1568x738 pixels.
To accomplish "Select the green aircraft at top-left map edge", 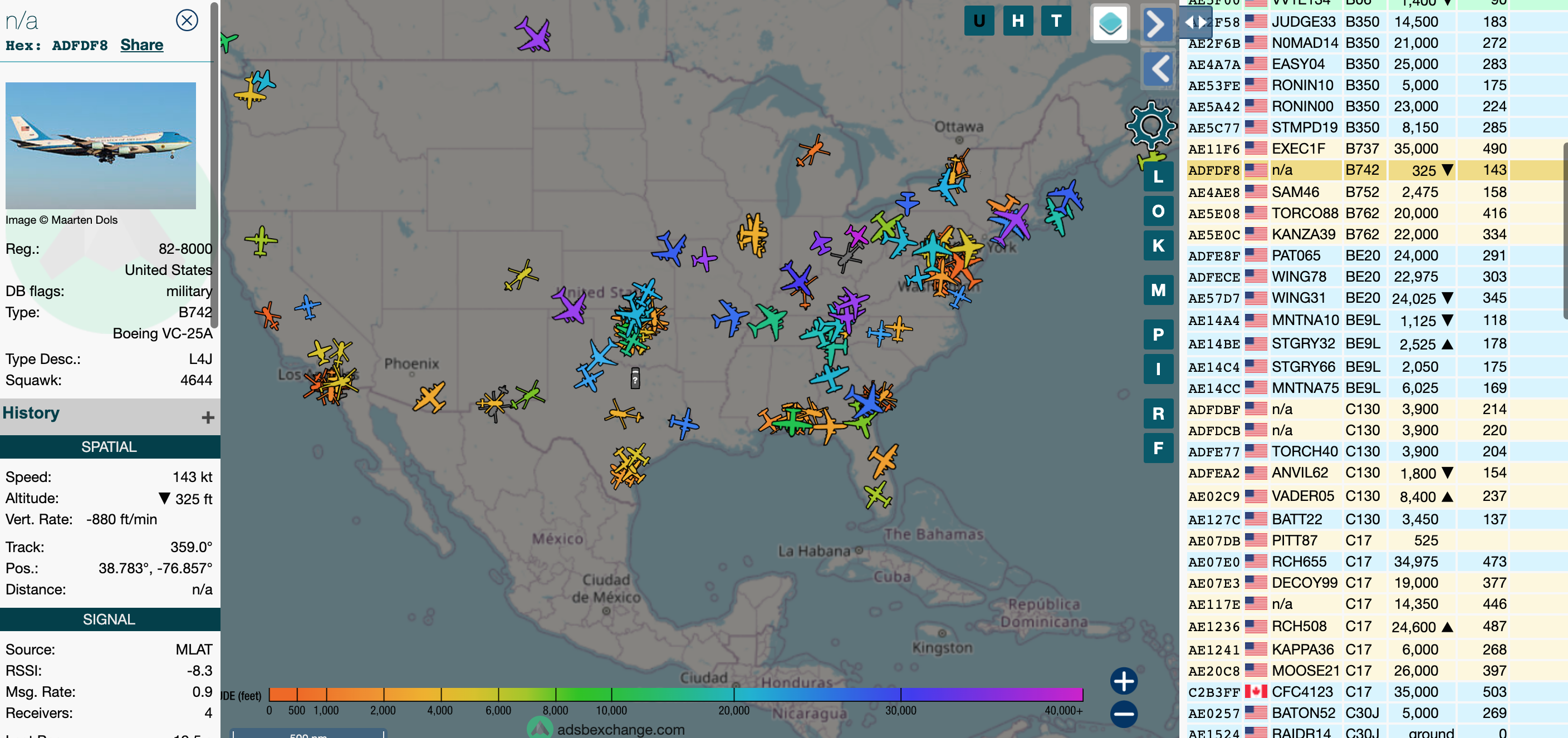I will [228, 41].
